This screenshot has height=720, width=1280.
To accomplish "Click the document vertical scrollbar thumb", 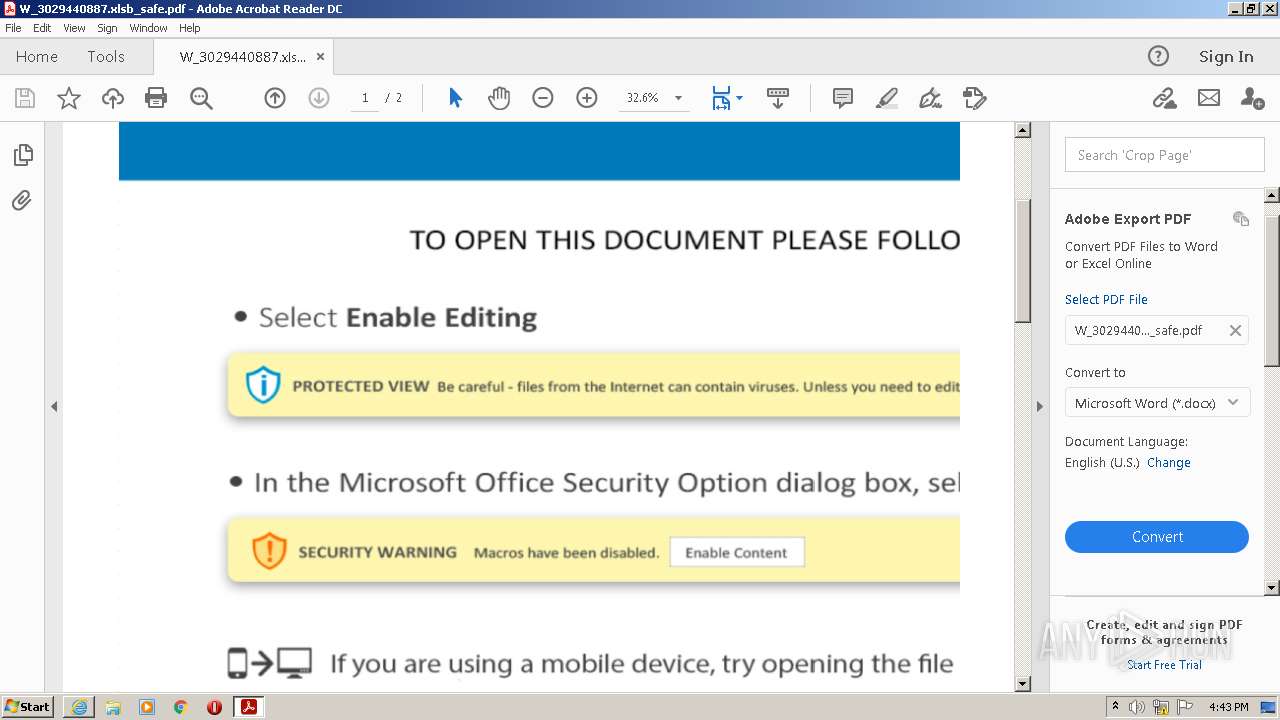I will click(x=1022, y=260).
